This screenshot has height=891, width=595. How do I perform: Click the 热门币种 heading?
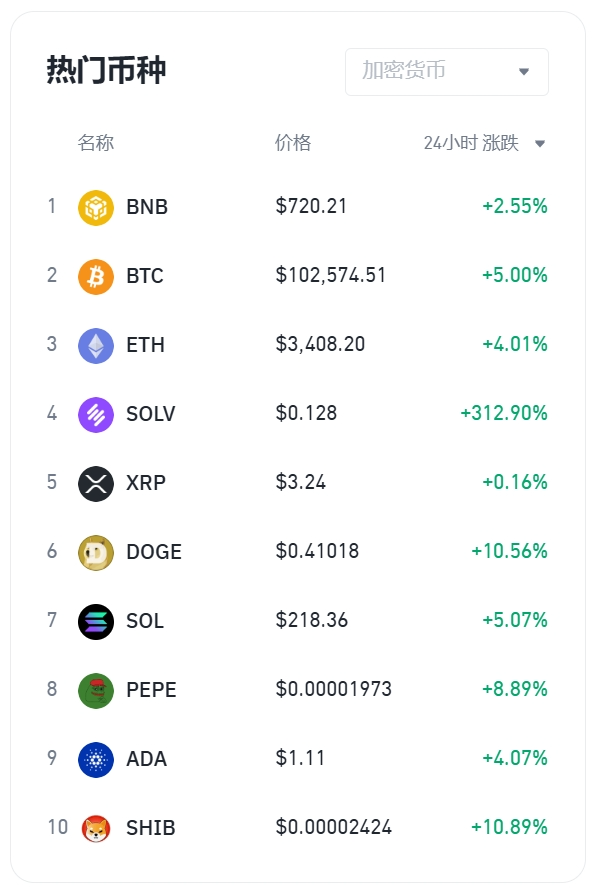click(106, 70)
